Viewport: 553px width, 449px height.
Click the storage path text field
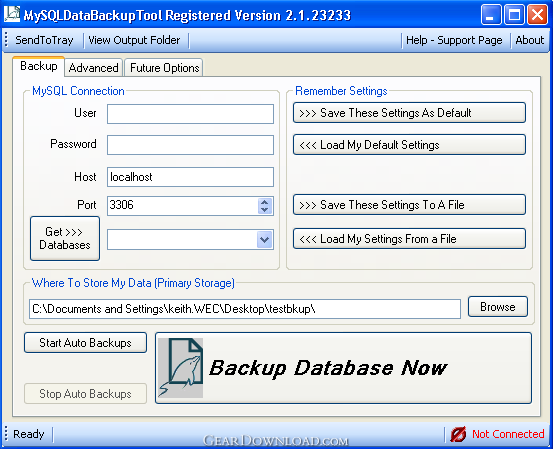click(x=245, y=309)
